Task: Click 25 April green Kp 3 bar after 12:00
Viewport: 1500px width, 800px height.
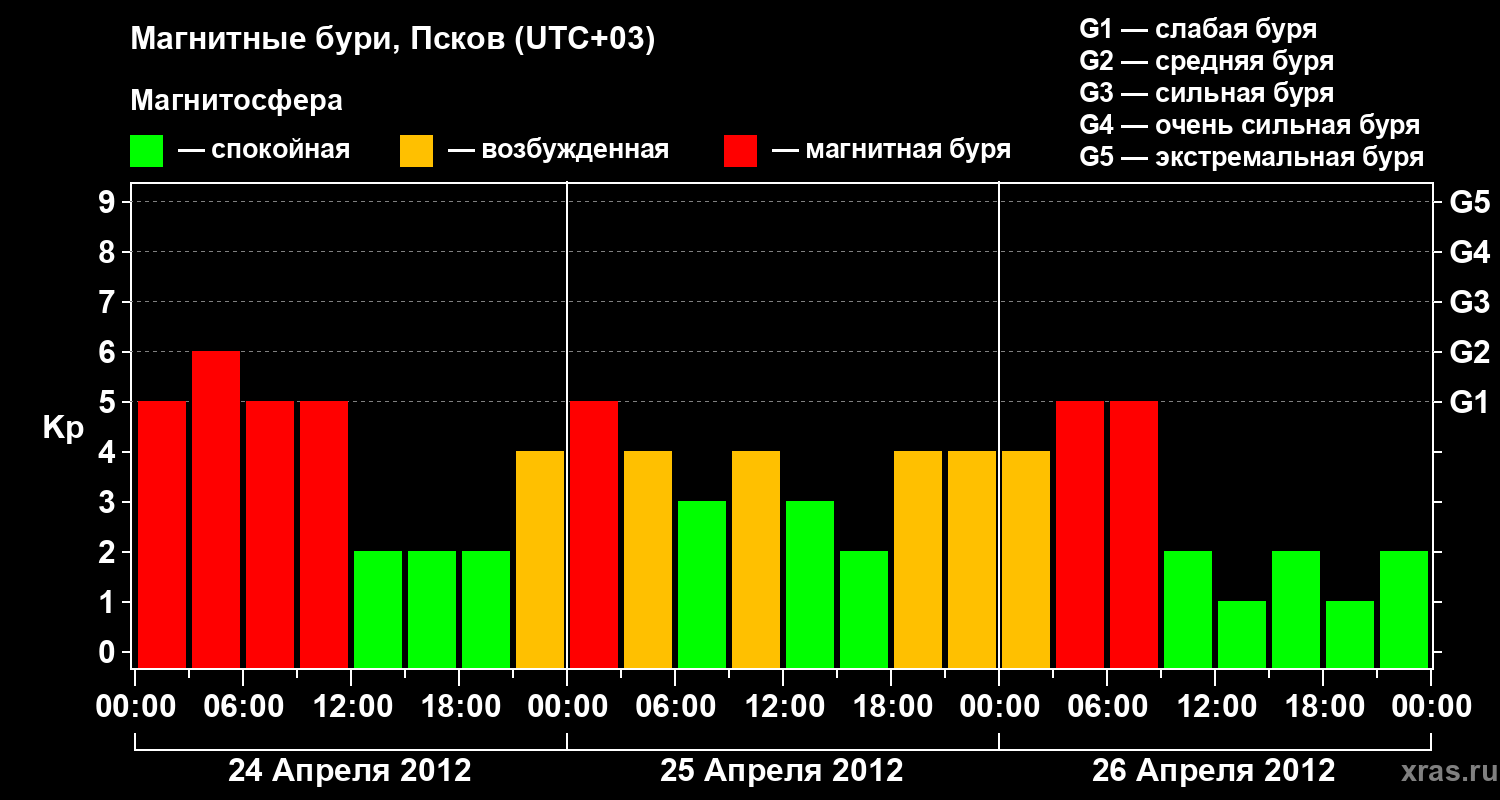Action: [810, 585]
